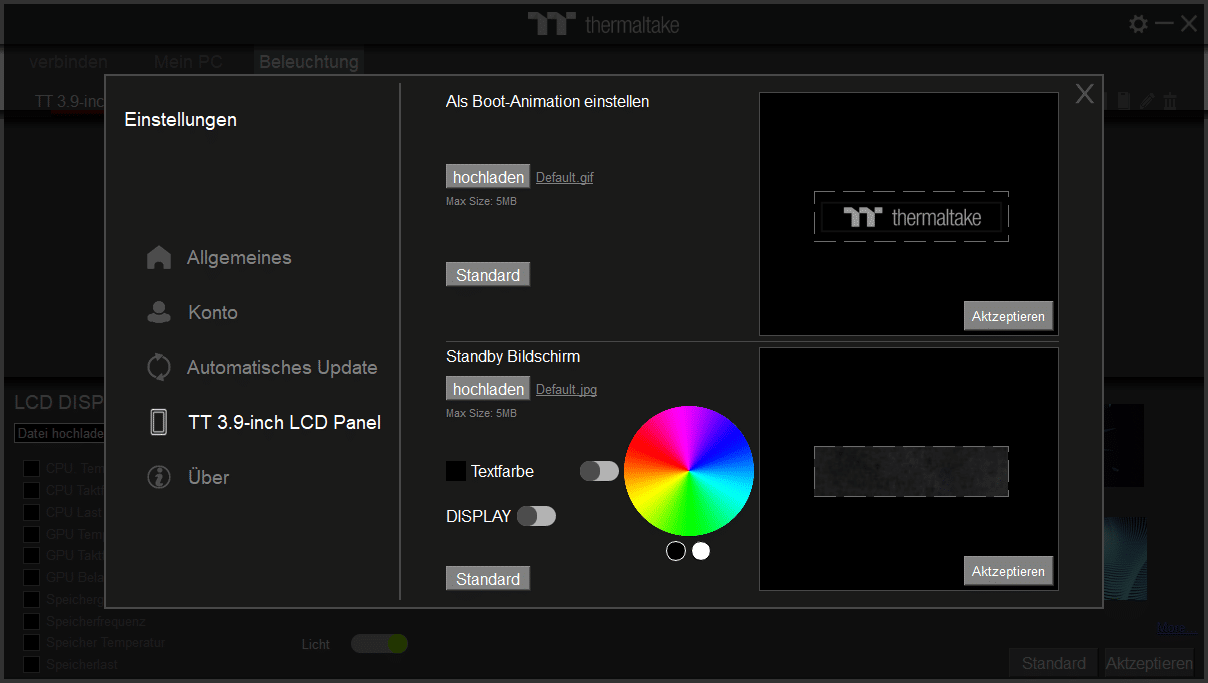Click hochladen for the boot animation
Image resolution: width=1208 pixels, height=683 pixels.
tap(488, 177)
